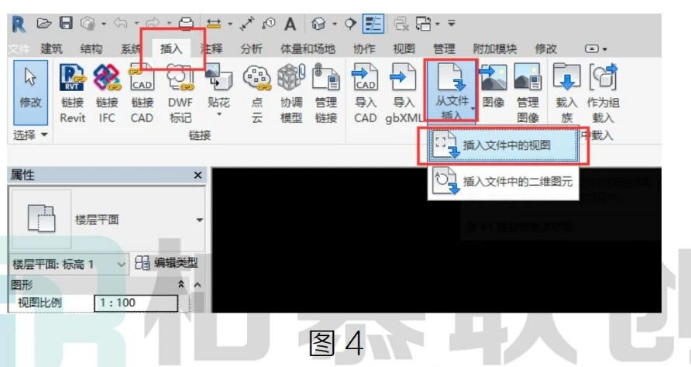Click the Point Cloud (点云) icon
The width and height of the screenshot is (691, 367).
pos(257,94)
